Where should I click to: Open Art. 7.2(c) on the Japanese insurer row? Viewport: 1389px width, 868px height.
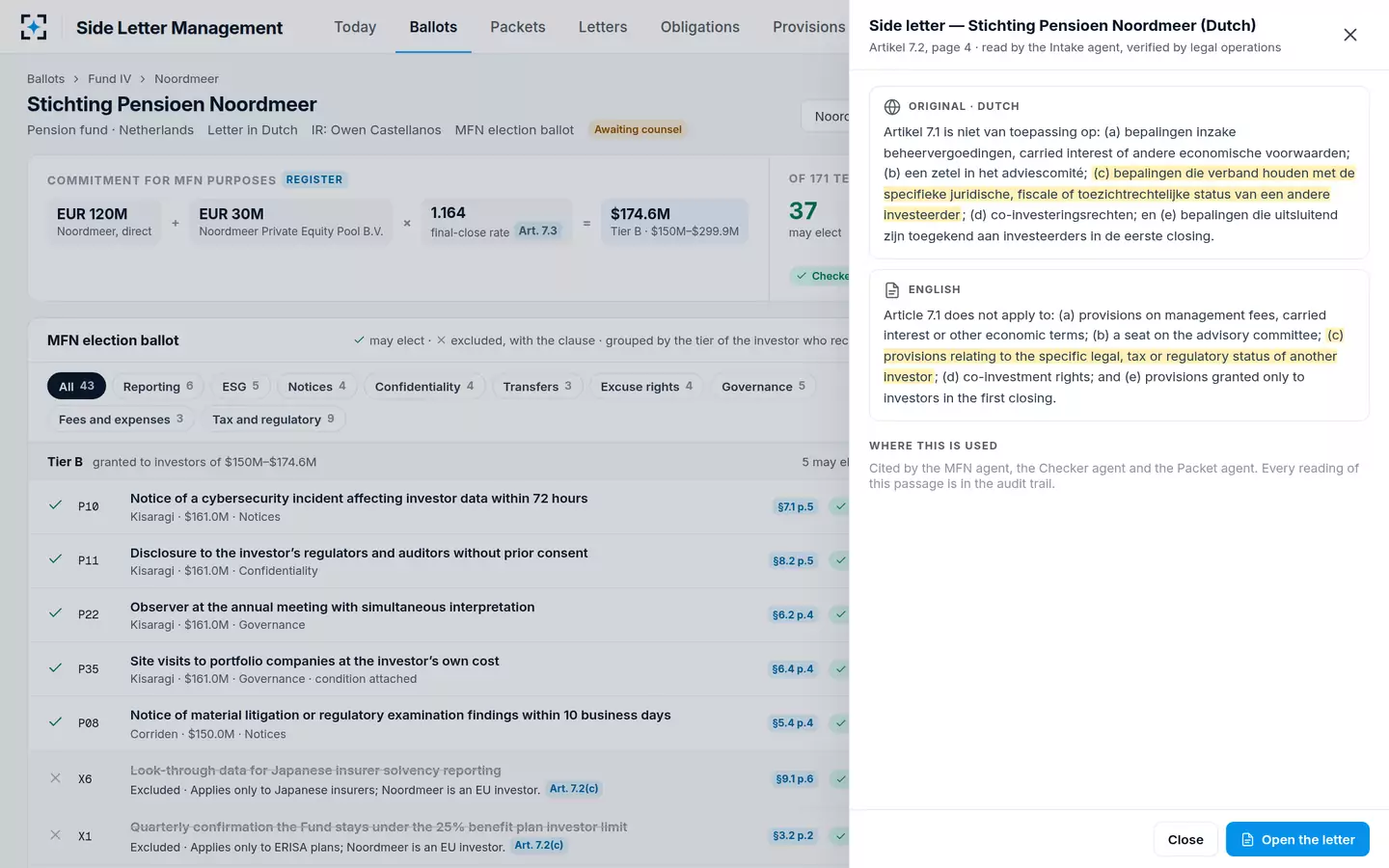[x=574, y=789]
